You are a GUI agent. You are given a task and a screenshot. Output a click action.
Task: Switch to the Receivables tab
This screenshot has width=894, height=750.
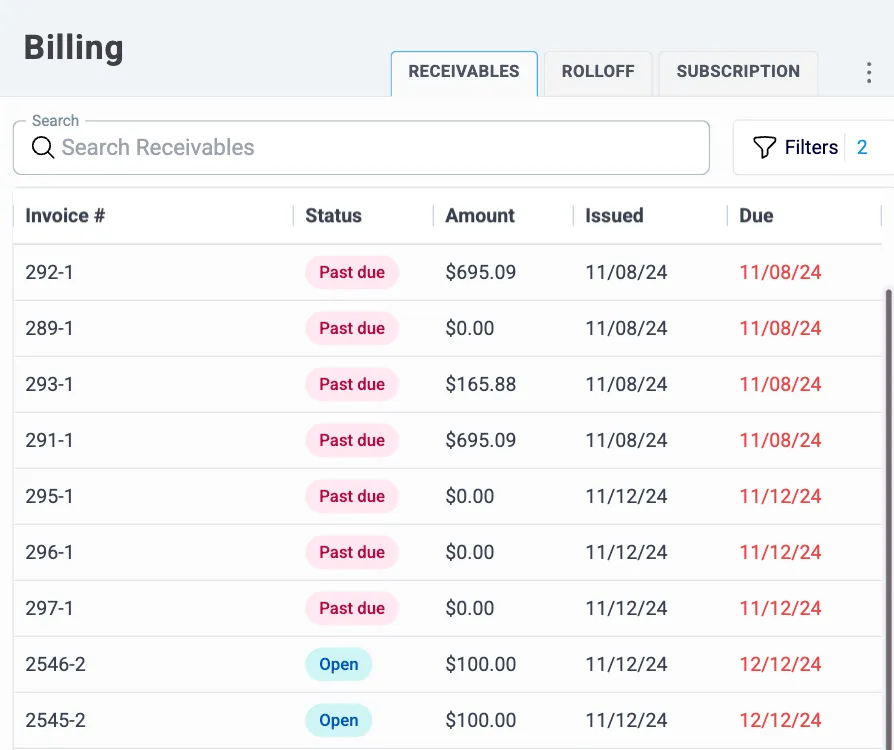(464, 72)
